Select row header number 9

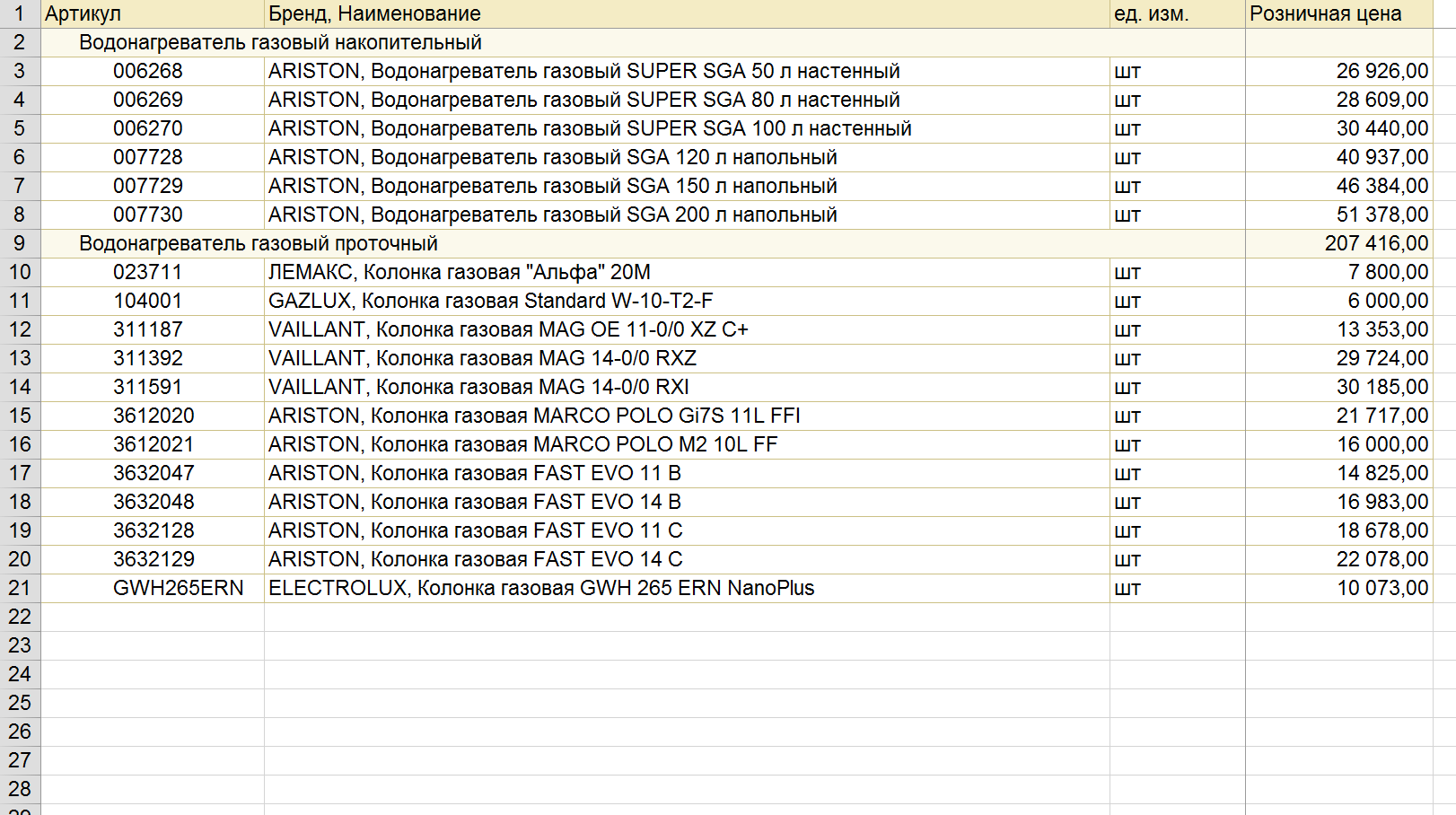coord(20,243)
